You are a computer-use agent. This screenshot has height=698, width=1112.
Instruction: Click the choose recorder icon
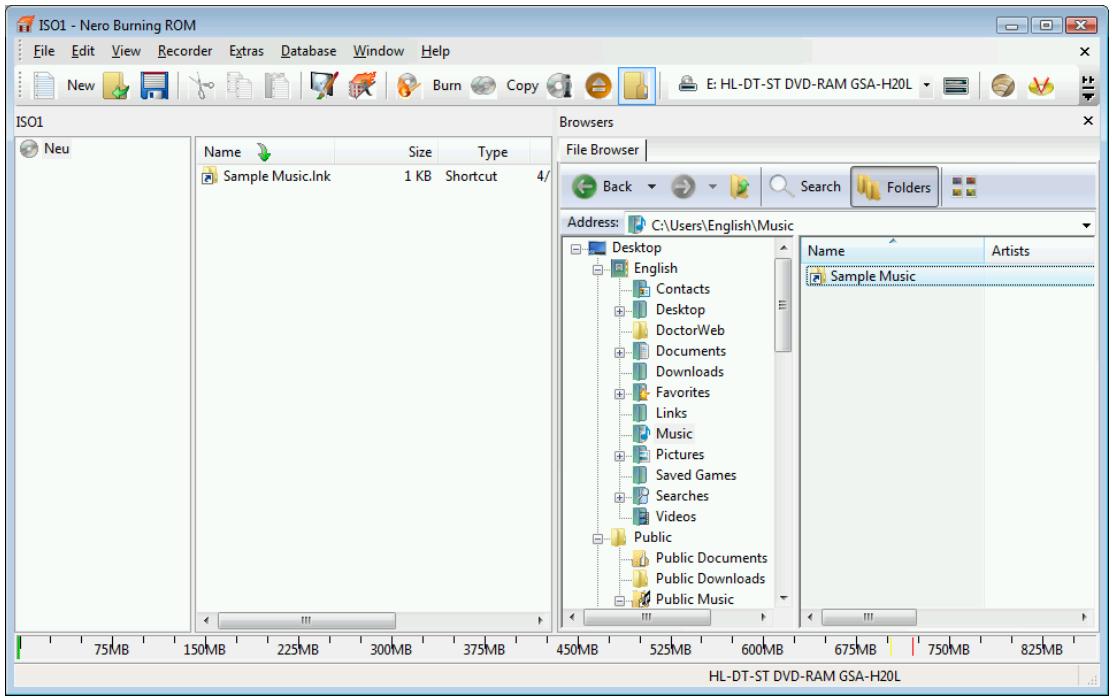955,86
